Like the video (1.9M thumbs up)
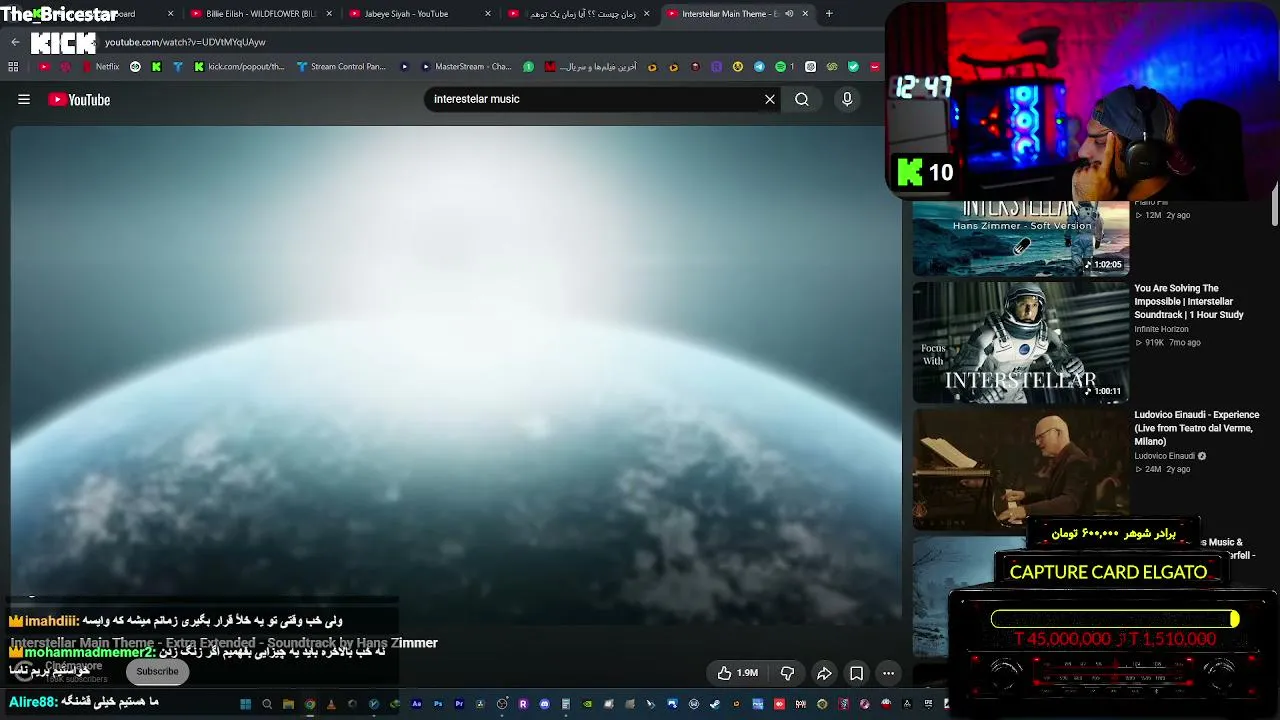Screen dimensions: 1280x720 737,673
